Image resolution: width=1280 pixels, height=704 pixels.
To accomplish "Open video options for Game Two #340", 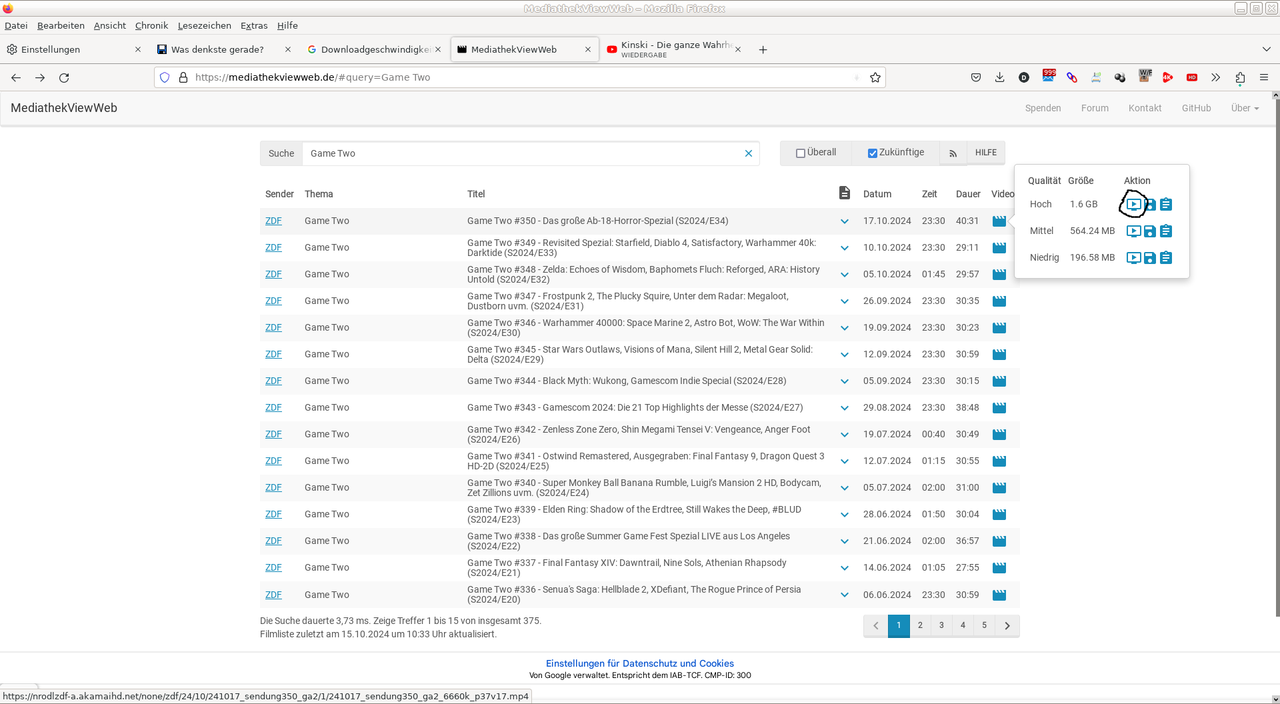I will click(x=999, y=488).
